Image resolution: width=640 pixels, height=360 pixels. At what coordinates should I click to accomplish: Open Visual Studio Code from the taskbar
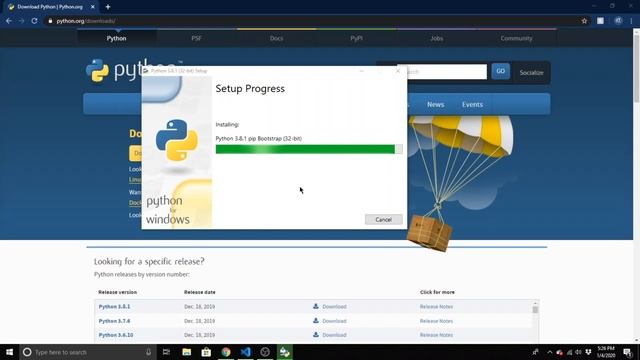[245, 352]
